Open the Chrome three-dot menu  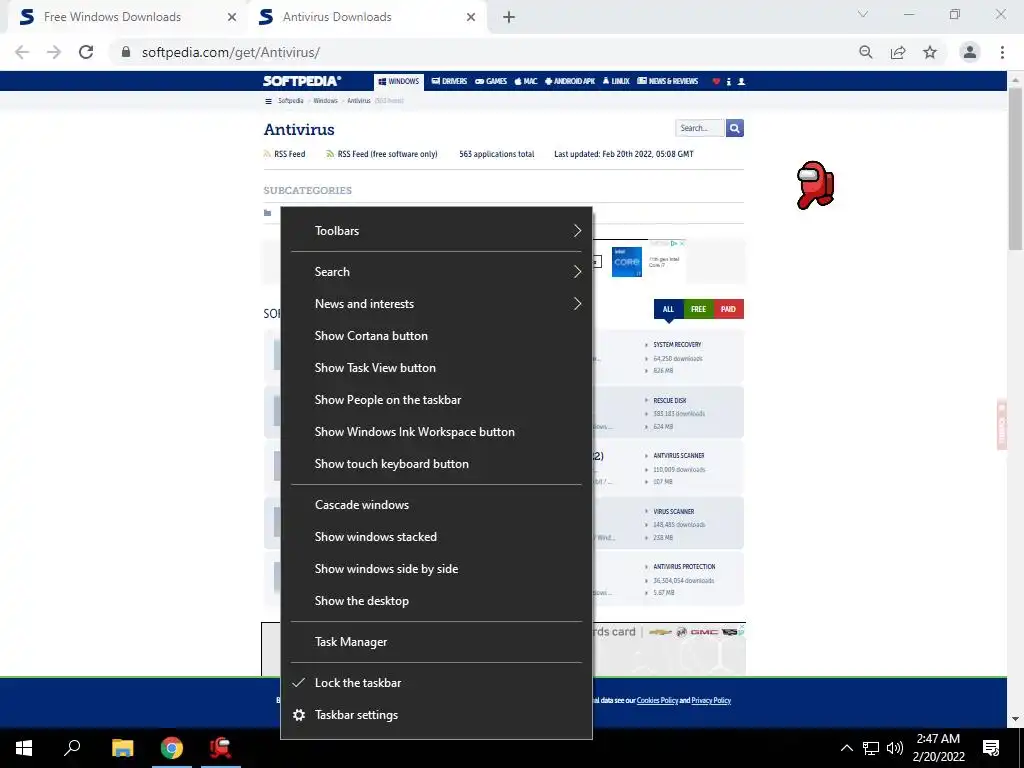point(1002,52)
